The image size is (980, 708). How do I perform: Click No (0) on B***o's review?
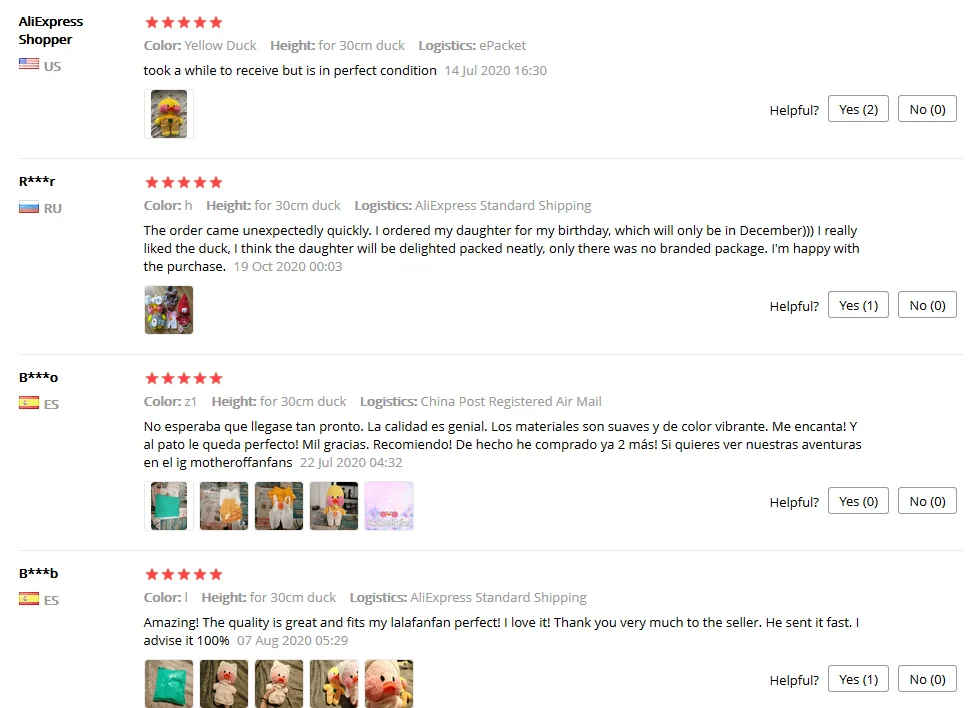pos(928,501)
